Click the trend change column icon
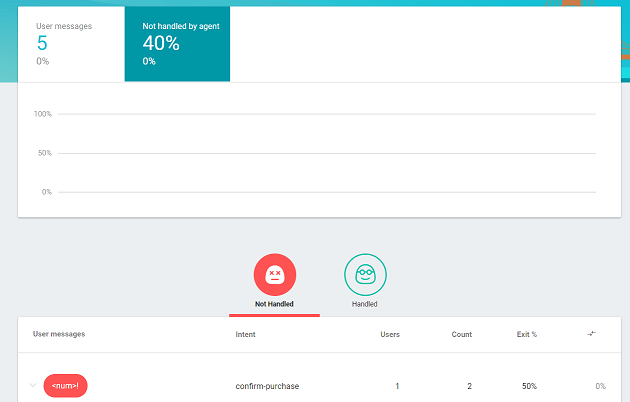 pyautogui.click(x=591, y=334)
